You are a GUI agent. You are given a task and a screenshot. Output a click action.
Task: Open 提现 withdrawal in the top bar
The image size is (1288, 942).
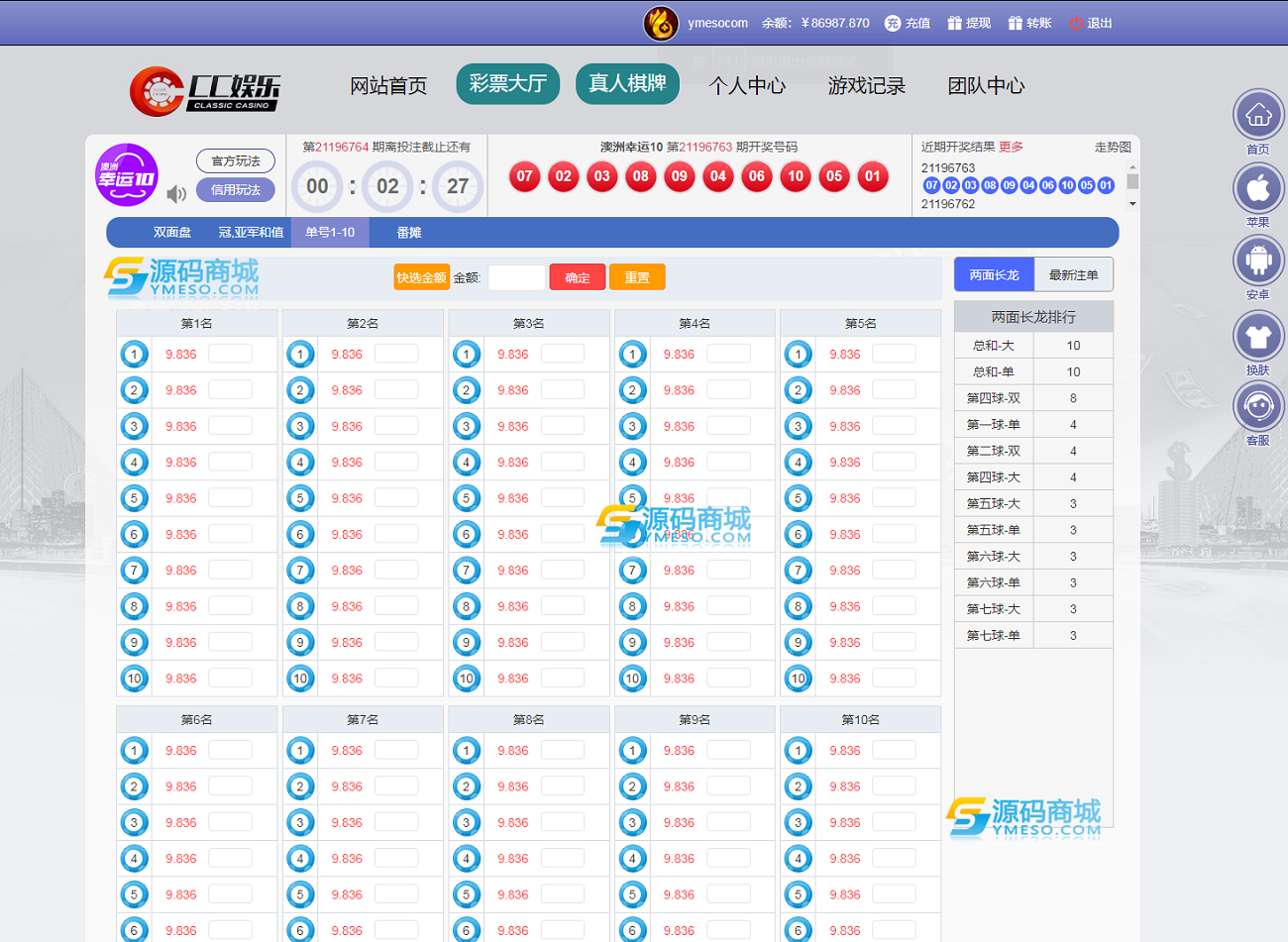pos(969,23)
